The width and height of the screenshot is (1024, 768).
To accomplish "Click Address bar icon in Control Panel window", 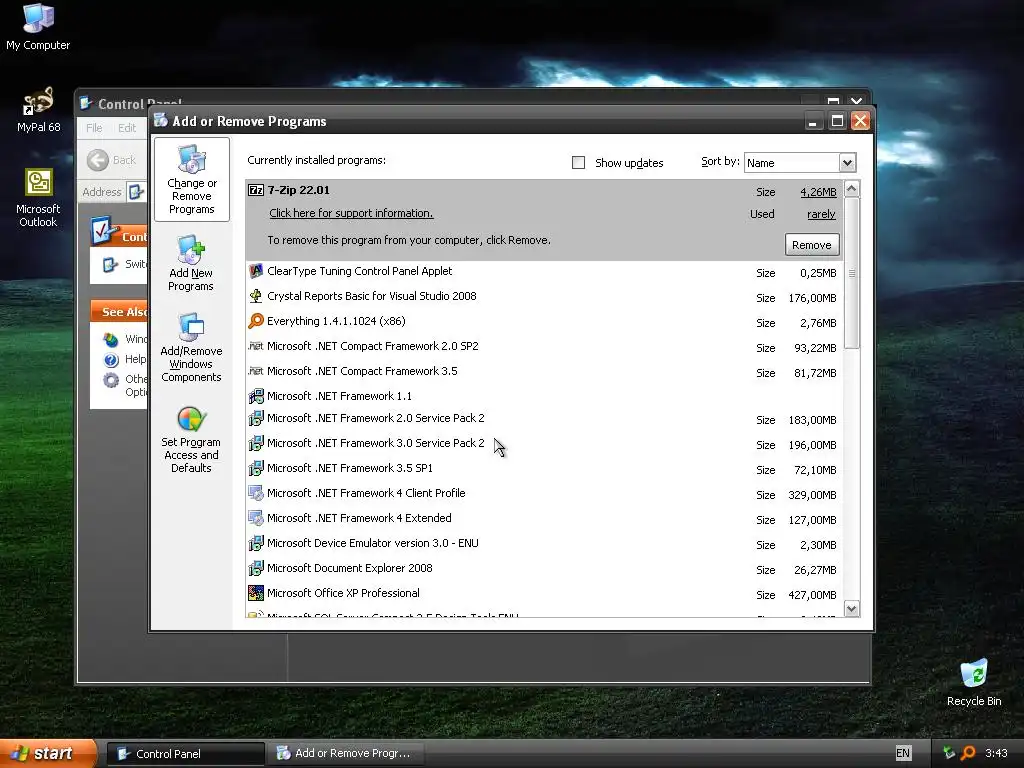I will click(x=136, y=192).
